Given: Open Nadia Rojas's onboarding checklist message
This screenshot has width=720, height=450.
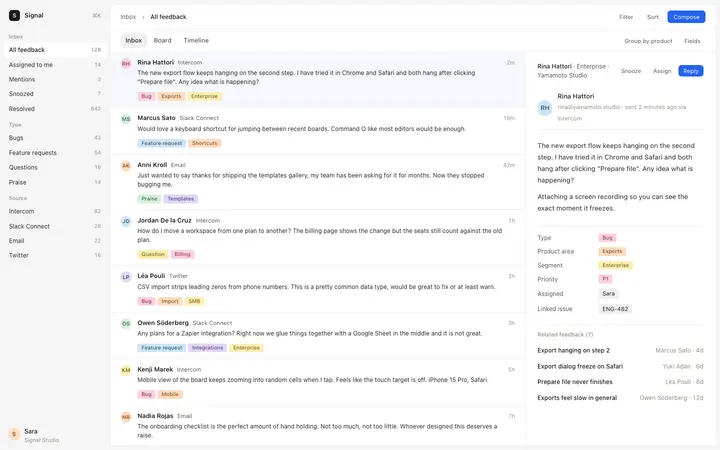Looking at the screenshot, I should 318,427.
